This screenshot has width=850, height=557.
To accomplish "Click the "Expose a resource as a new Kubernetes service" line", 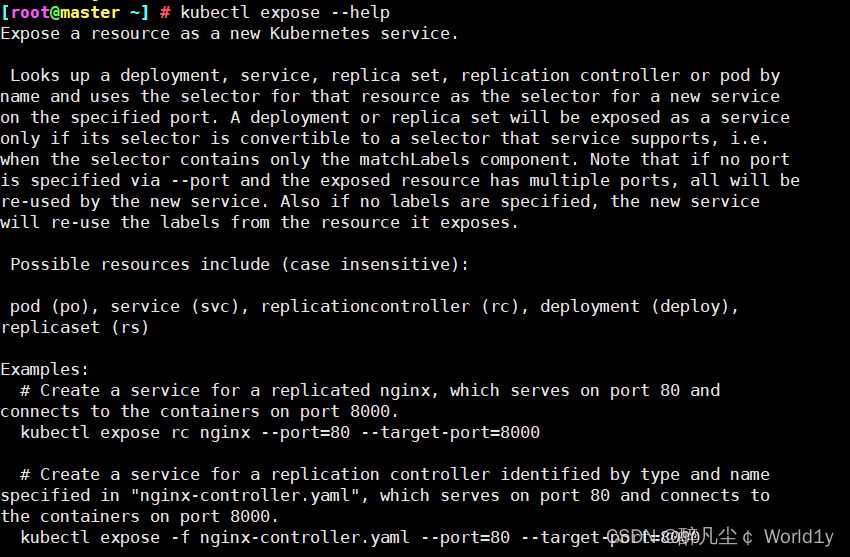I will [x=229, y=33].
